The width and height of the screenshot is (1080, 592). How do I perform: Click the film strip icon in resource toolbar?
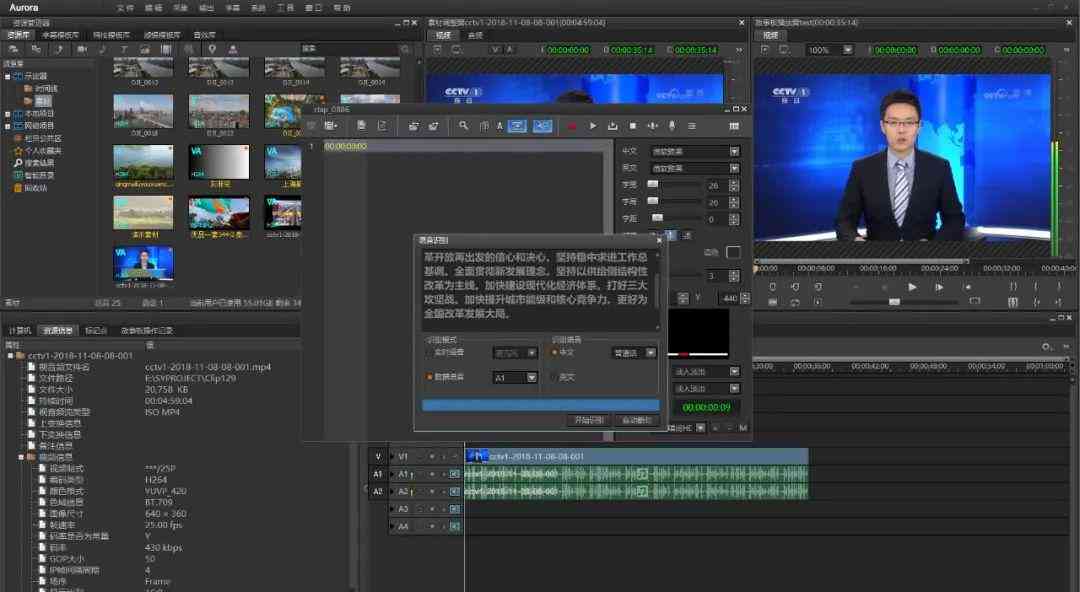166,49
